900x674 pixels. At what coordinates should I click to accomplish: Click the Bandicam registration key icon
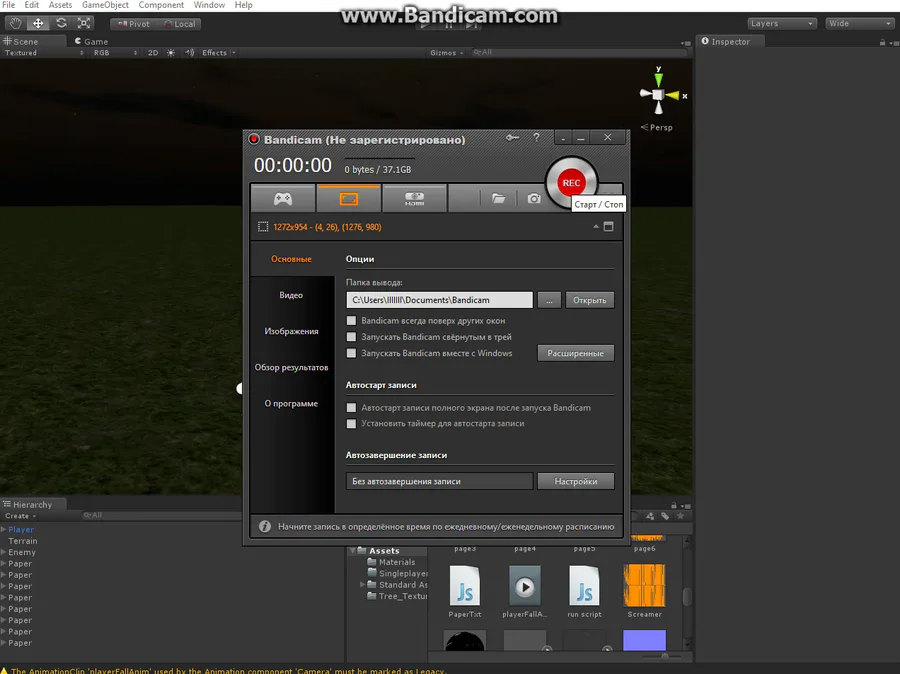pos(512,138)
